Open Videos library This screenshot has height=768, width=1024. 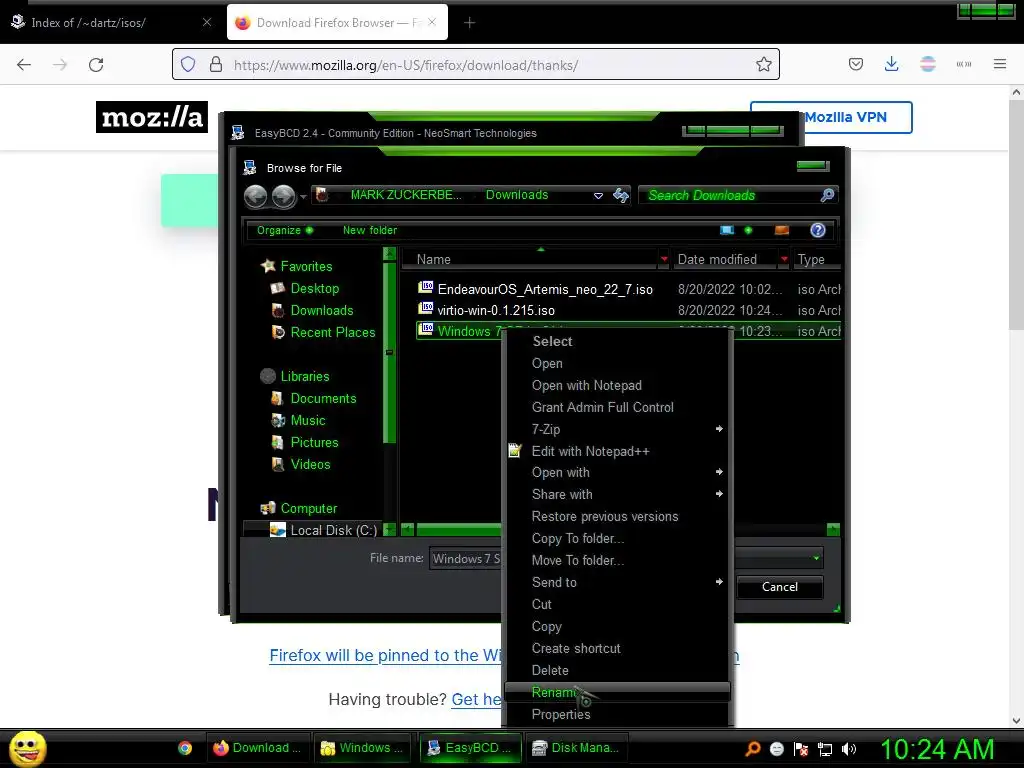coord(310,464)
